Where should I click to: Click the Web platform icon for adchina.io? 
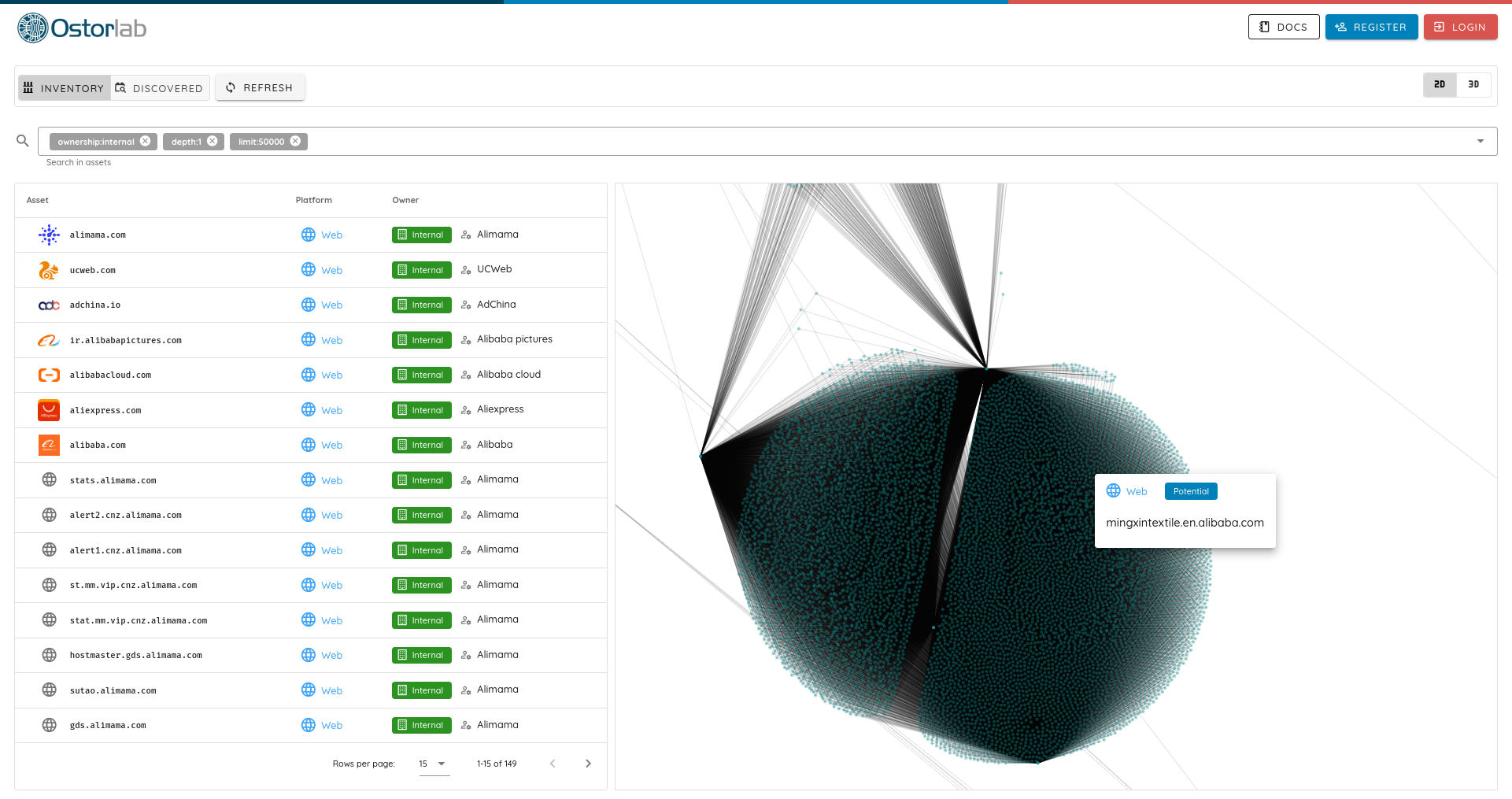309,305
